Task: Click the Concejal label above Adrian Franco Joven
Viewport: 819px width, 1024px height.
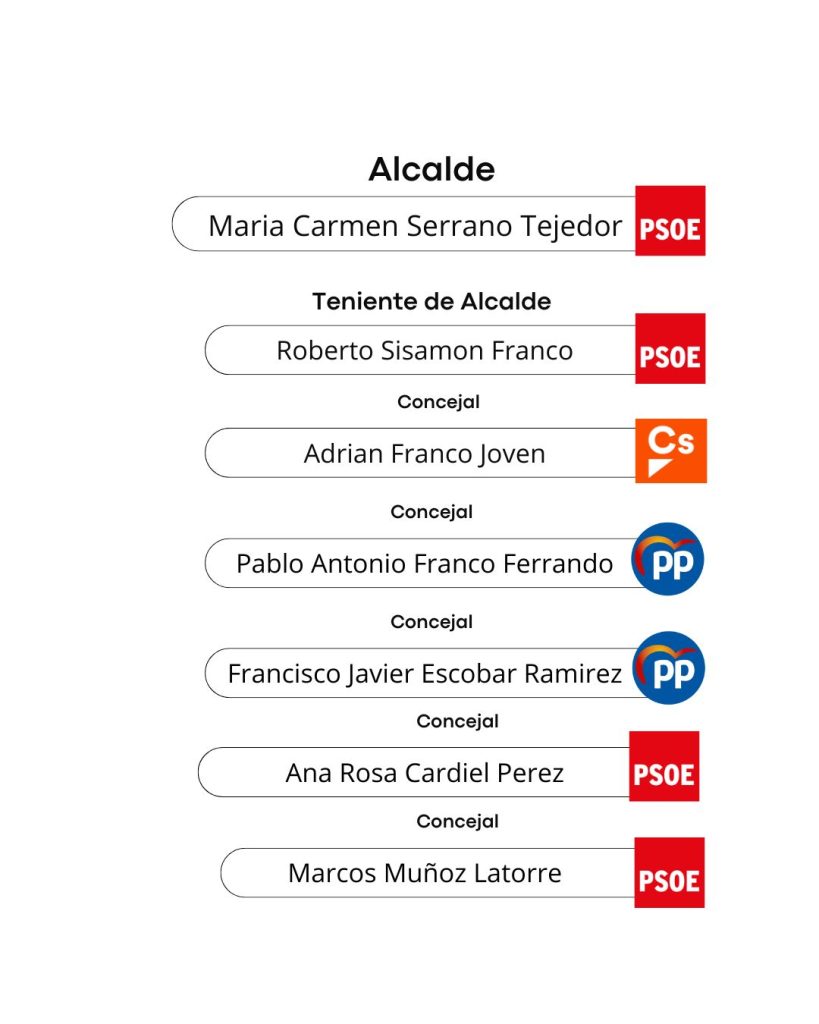Action: [x=438, y=402]
